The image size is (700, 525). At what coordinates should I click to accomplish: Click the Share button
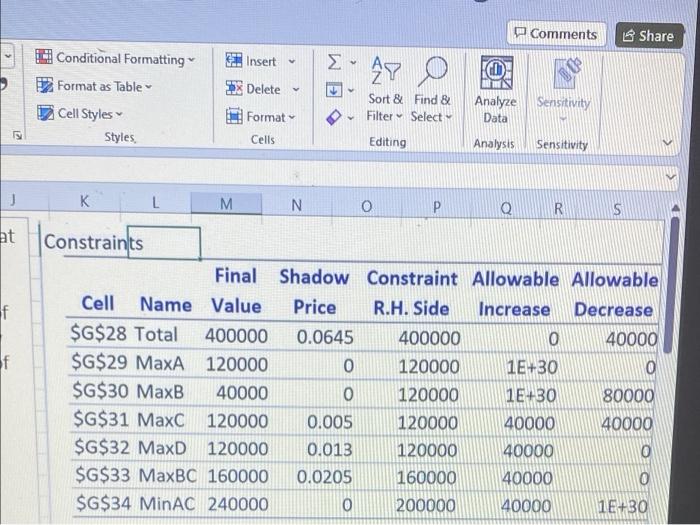(649, 36)
